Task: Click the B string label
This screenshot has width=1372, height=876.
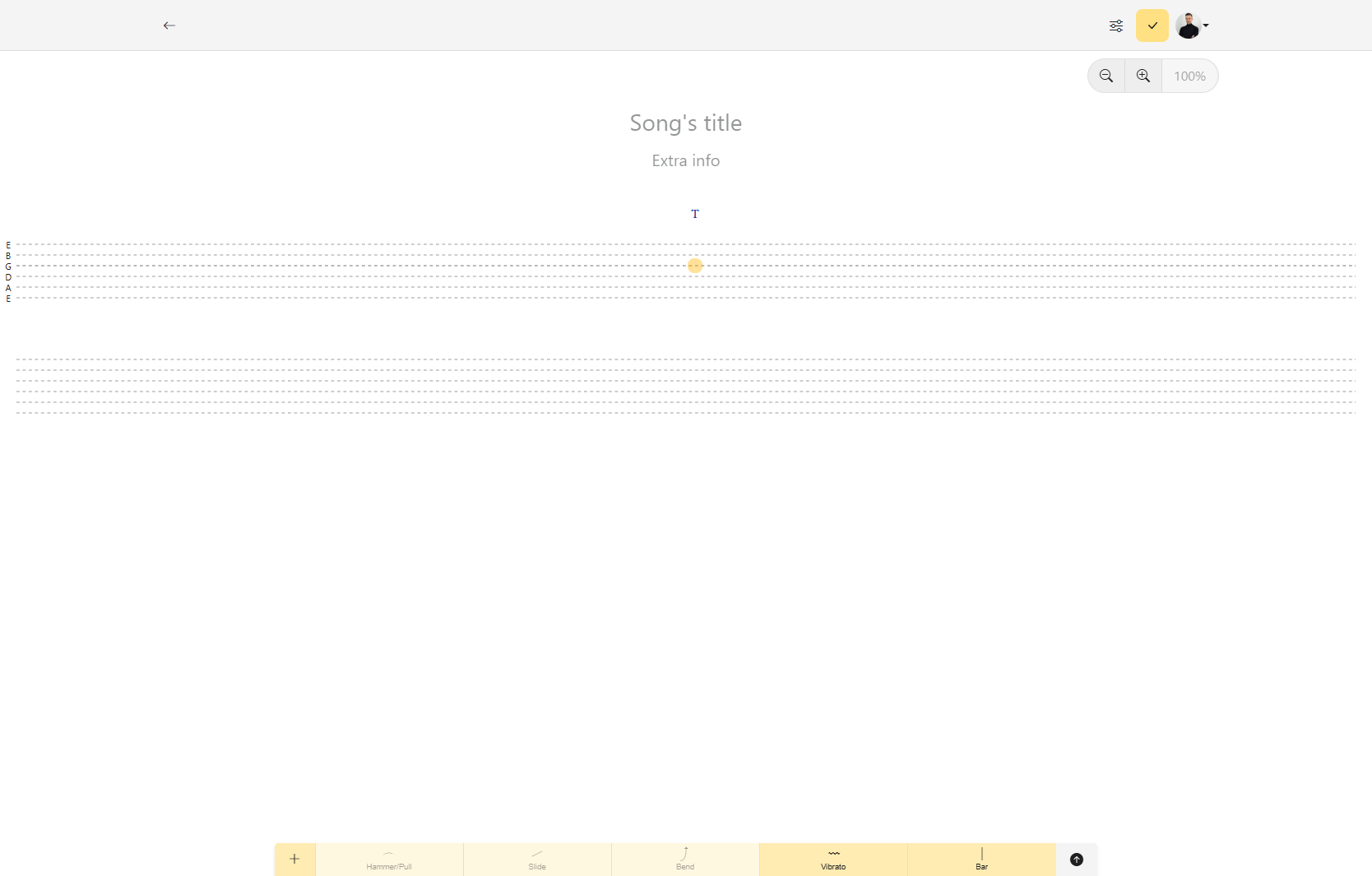Action: click(8, 256)
